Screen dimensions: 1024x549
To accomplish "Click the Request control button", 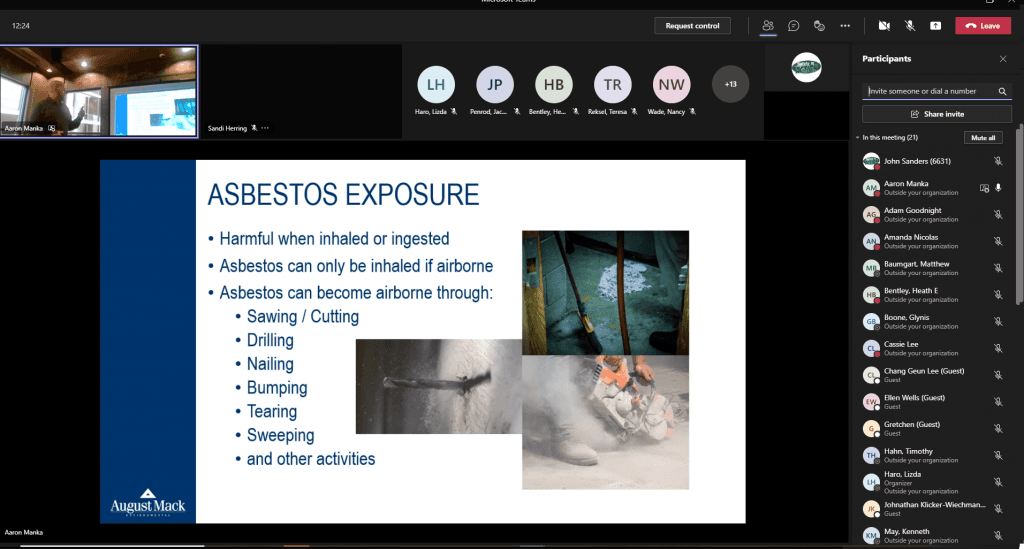I will point(692,25).
